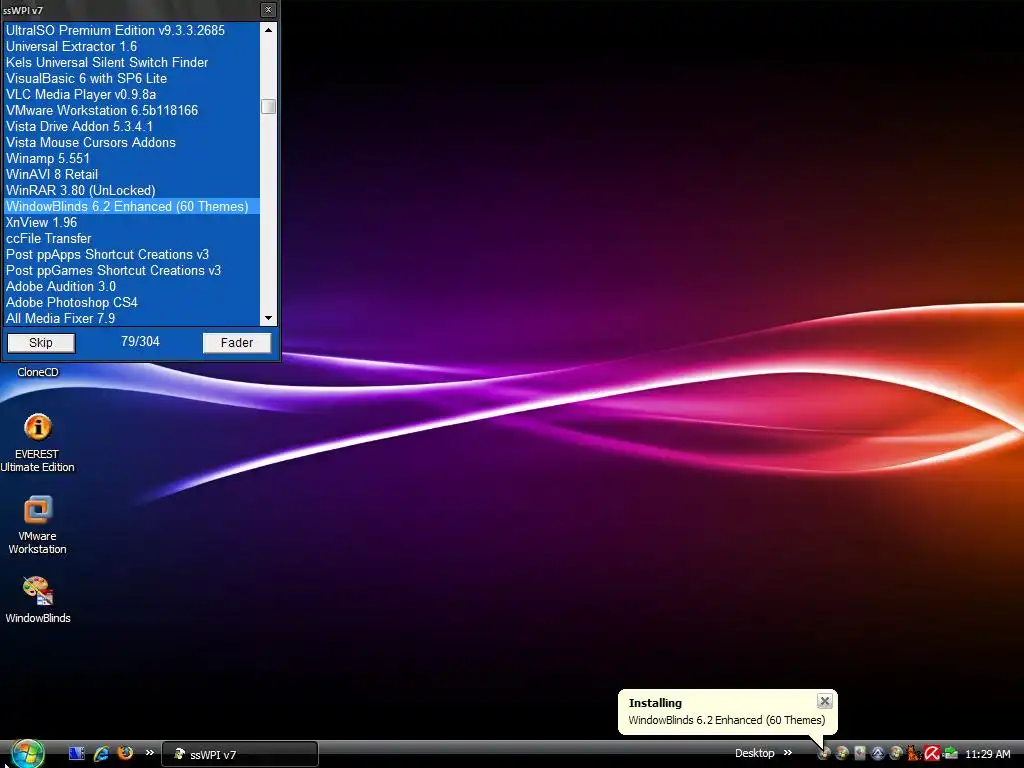Select "UltraISO Premium Edition v9.3.3.2685" row
This screenshot has width=1024, height=768.
tap(132, 30)
